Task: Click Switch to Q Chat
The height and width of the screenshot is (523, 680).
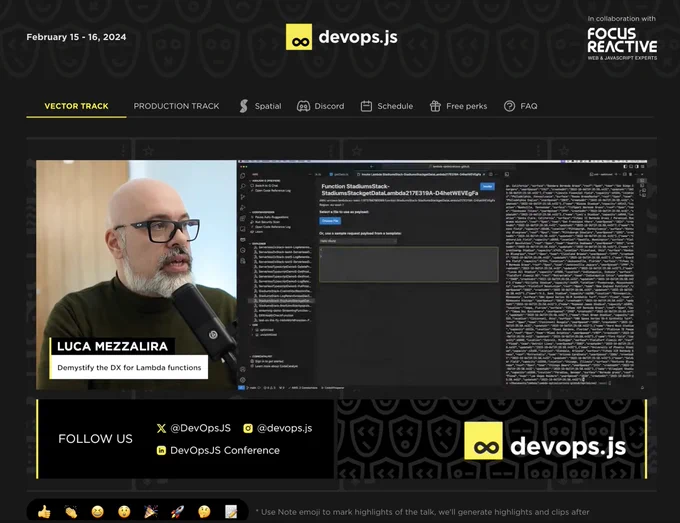Action: (264, 186)
